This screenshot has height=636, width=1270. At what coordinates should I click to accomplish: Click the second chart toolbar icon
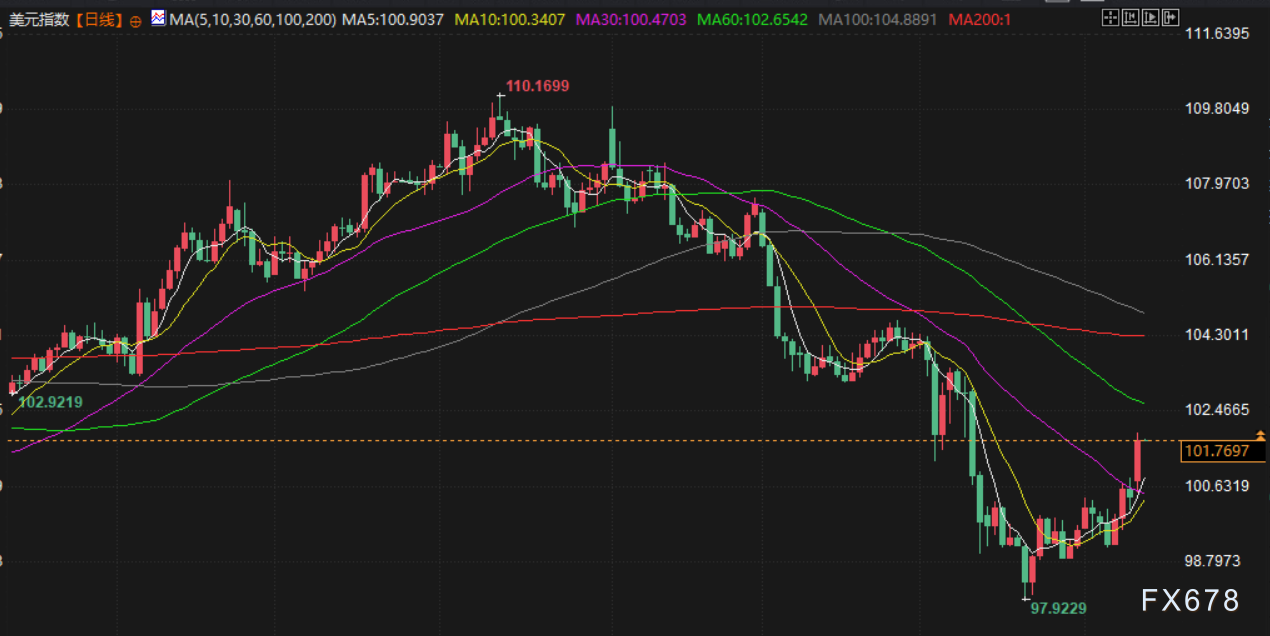pyautogui.click(x=1130, y=18)
